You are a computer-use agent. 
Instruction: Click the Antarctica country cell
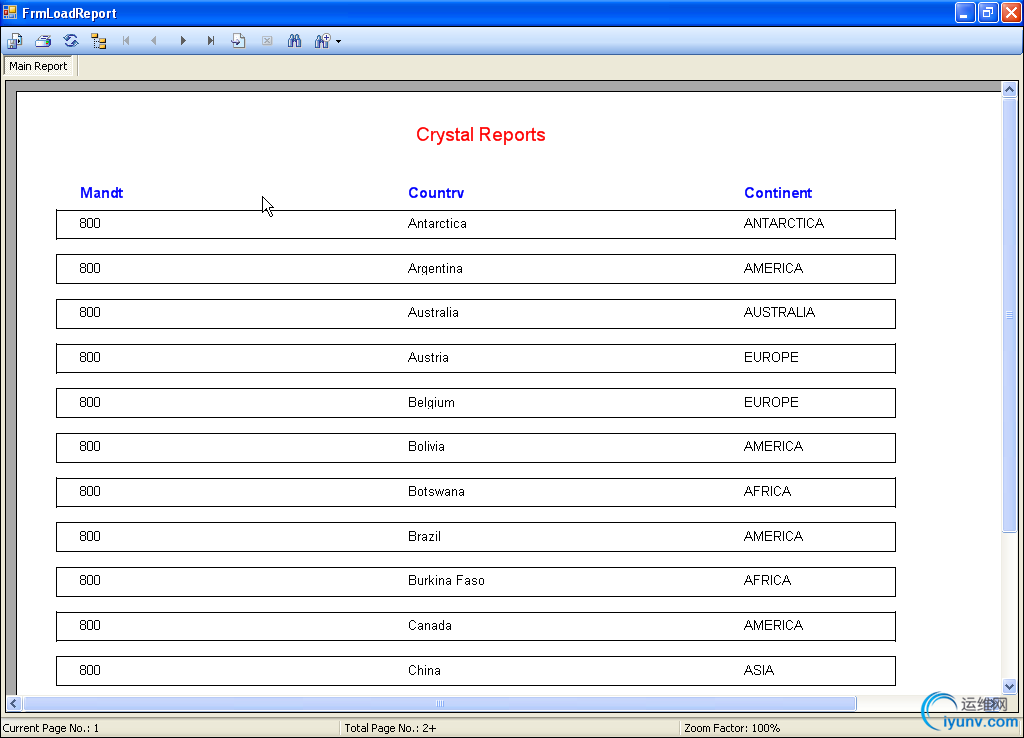click(437, 223)
